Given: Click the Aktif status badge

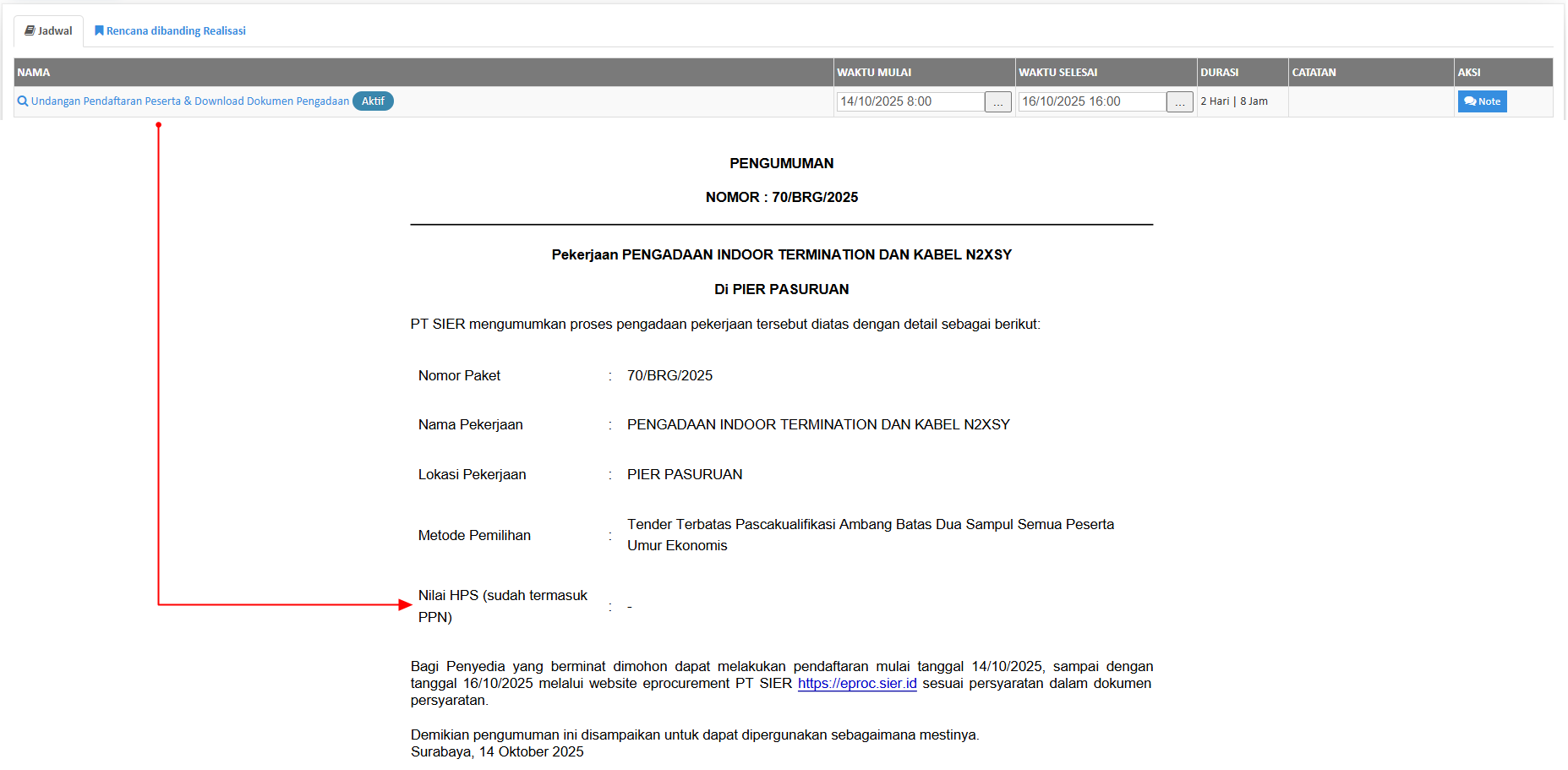Looking at the screenshot, I should [373, 101].
